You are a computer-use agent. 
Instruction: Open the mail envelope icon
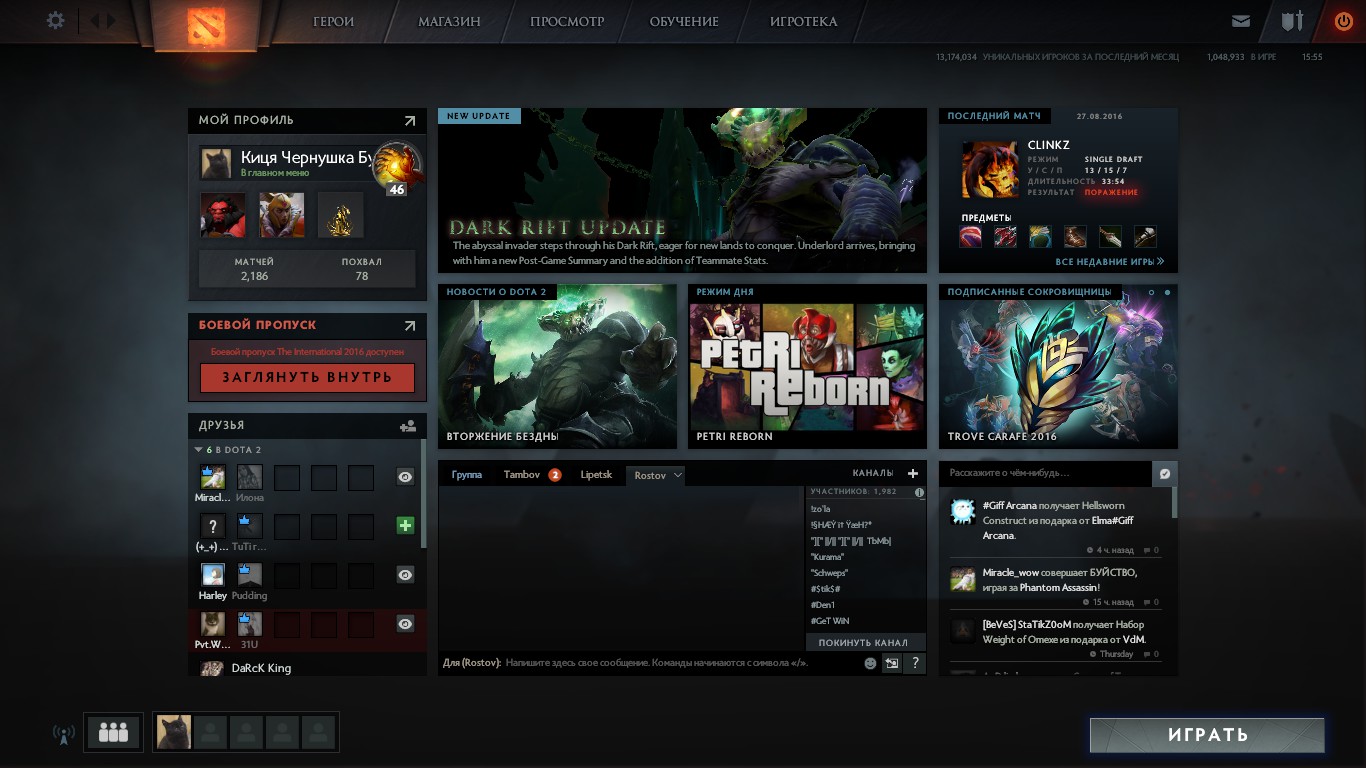click(1241, 21)
